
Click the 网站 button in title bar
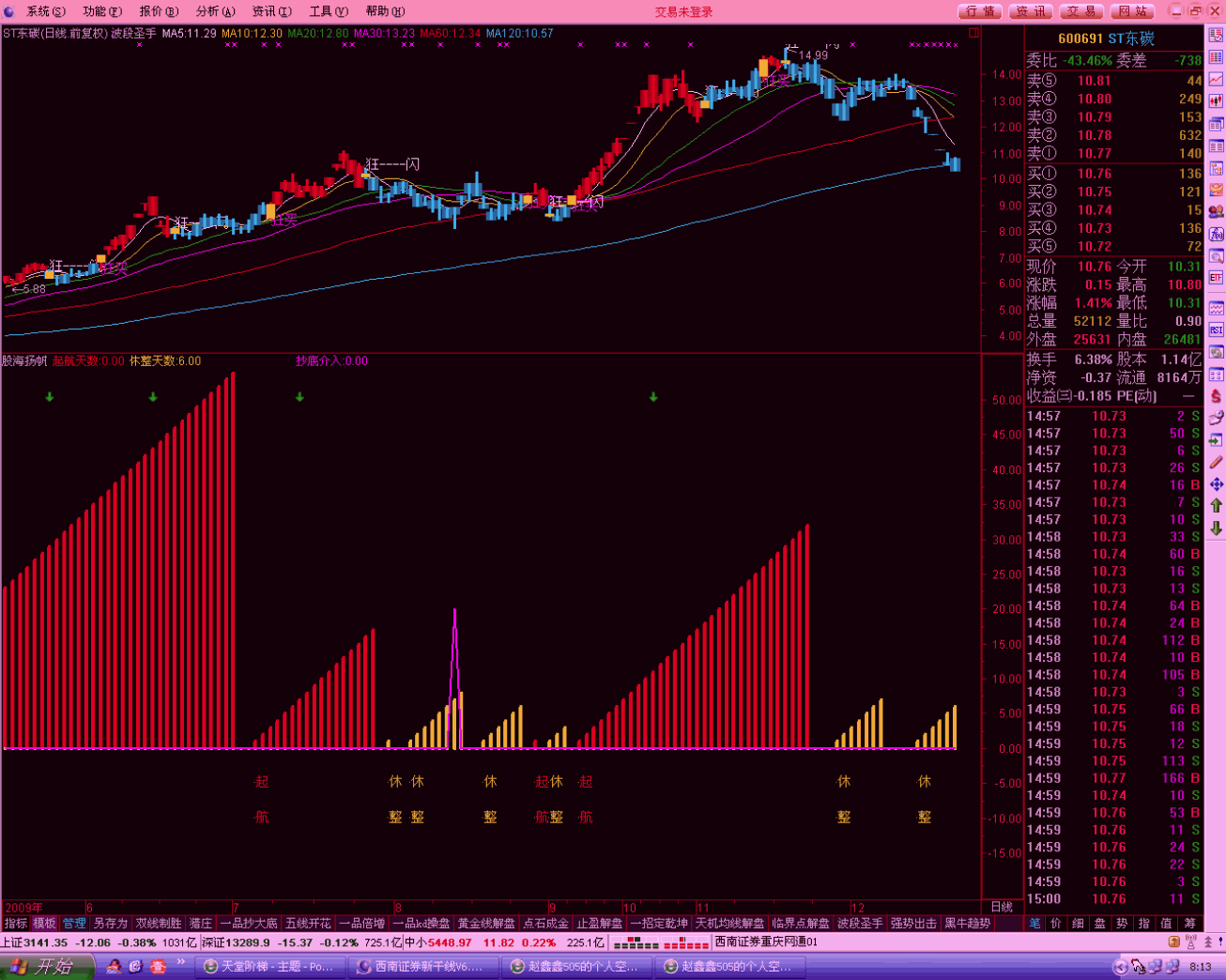pos(1133,11)
